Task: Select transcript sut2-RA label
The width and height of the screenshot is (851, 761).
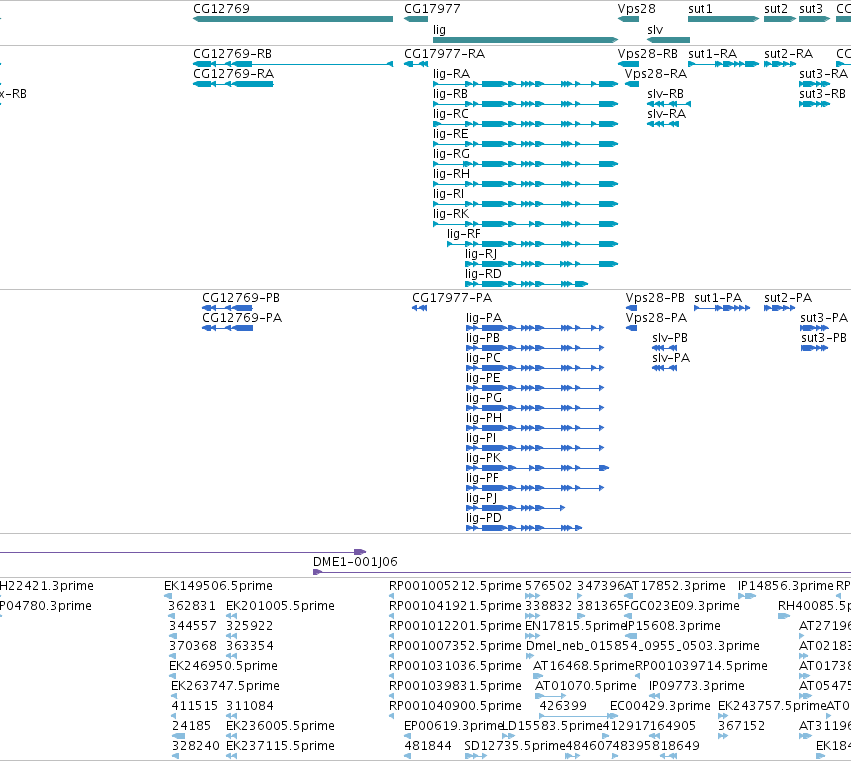Action: (x=789, y=54)
